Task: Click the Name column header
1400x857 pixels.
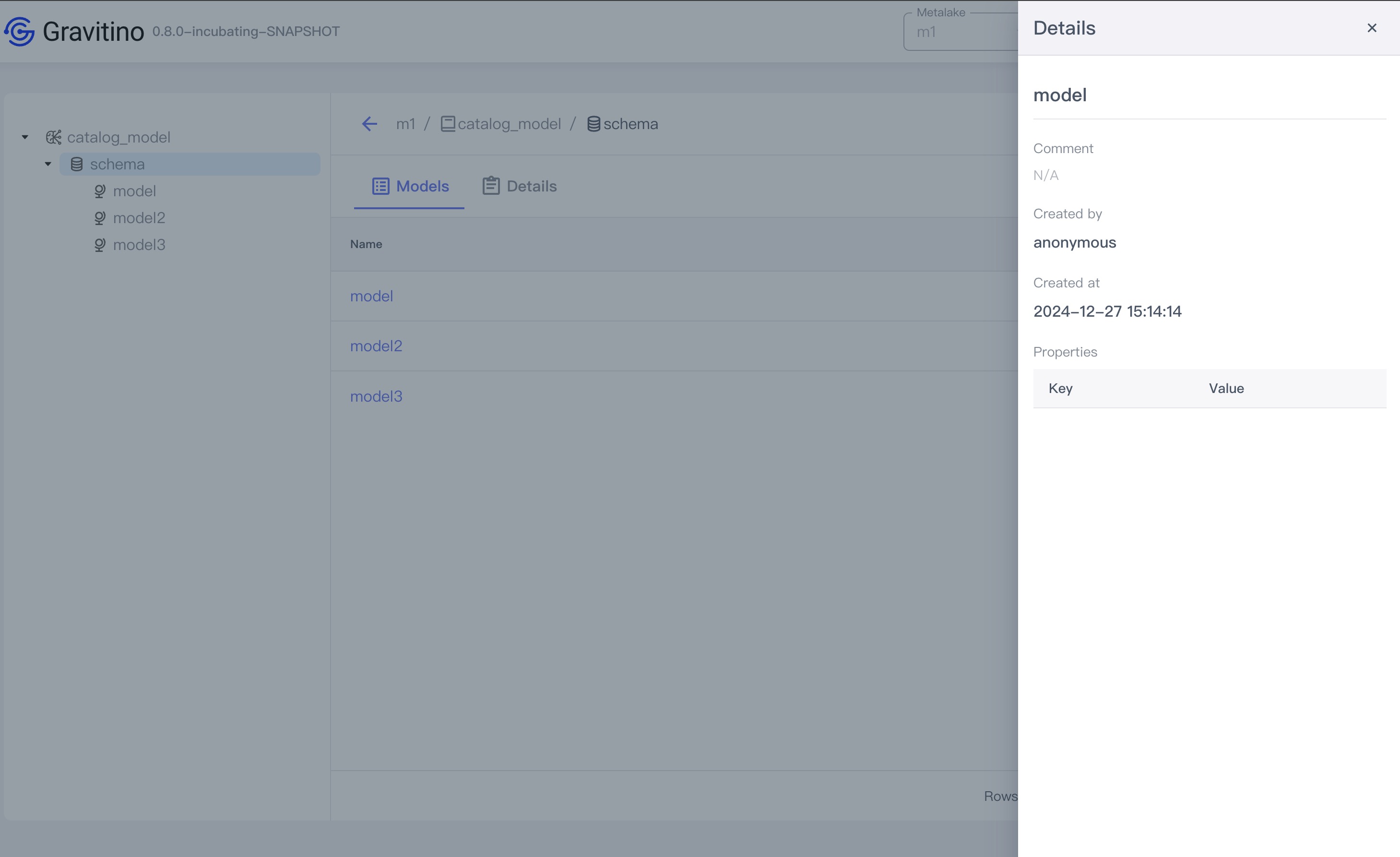Action: 366,244
